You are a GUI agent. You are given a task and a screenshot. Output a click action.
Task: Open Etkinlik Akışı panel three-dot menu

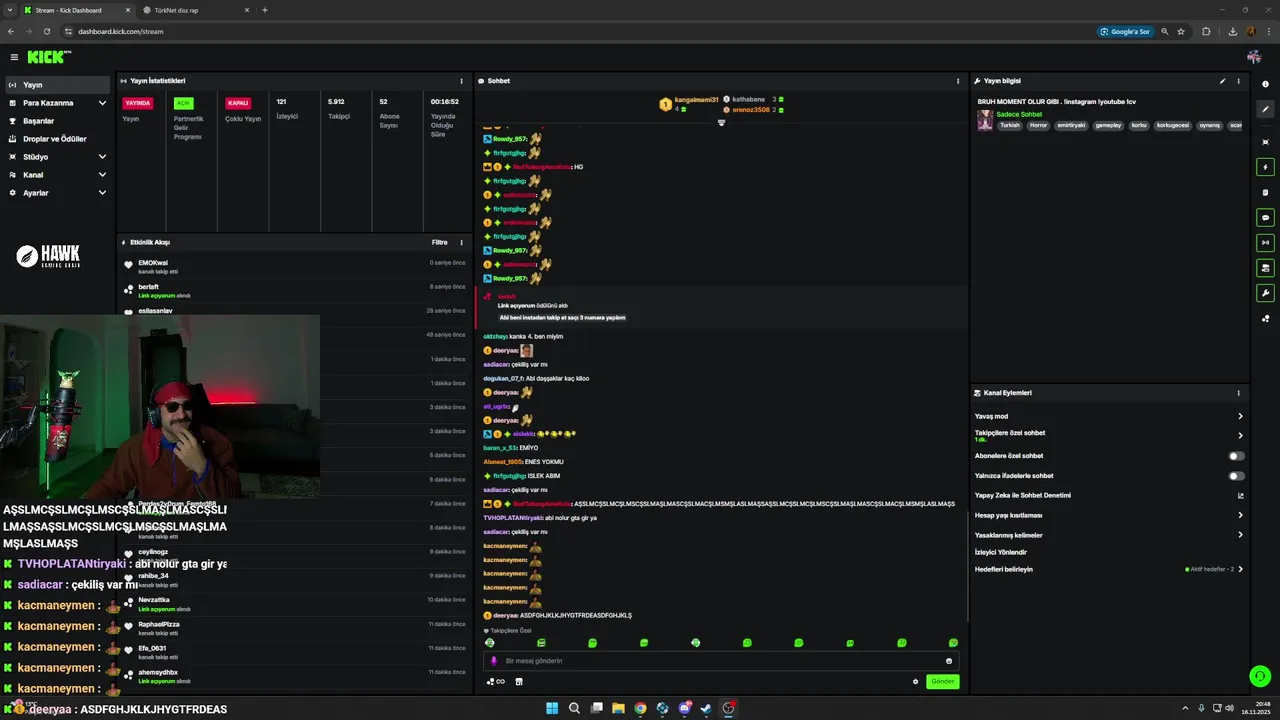tap(461, 242)
